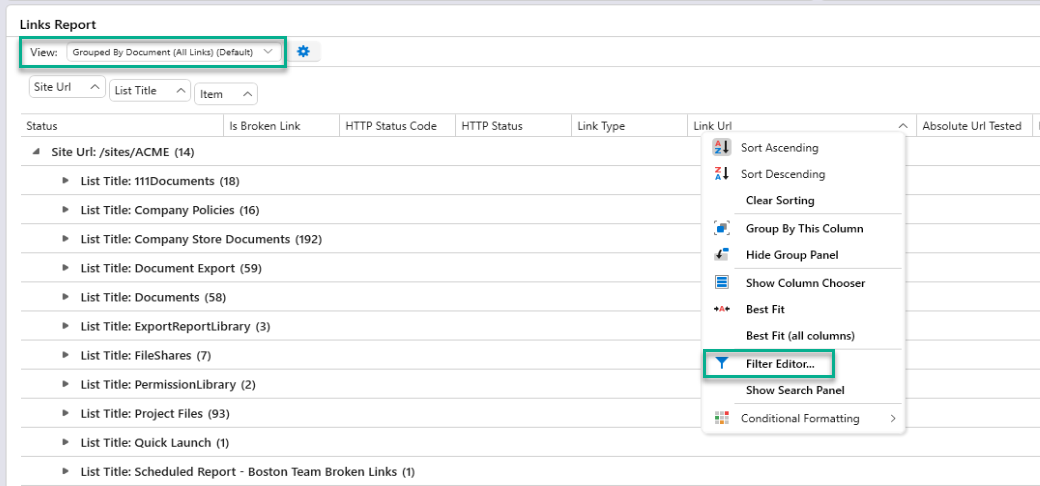Click the List Title group chip

(150, 91)
